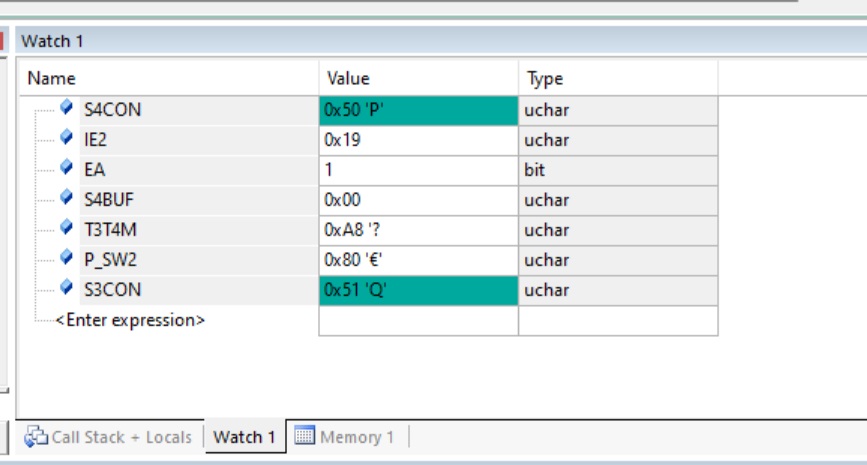The width and height of the screenshot is (867, 465).
Task: Click the variable icon next to EA
Action: point(67,168)
